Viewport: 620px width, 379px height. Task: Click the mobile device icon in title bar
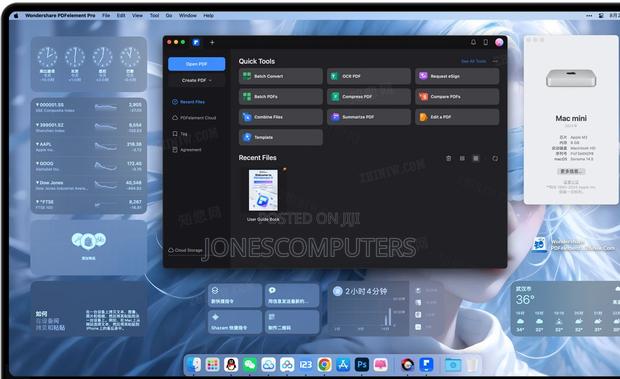486,42
